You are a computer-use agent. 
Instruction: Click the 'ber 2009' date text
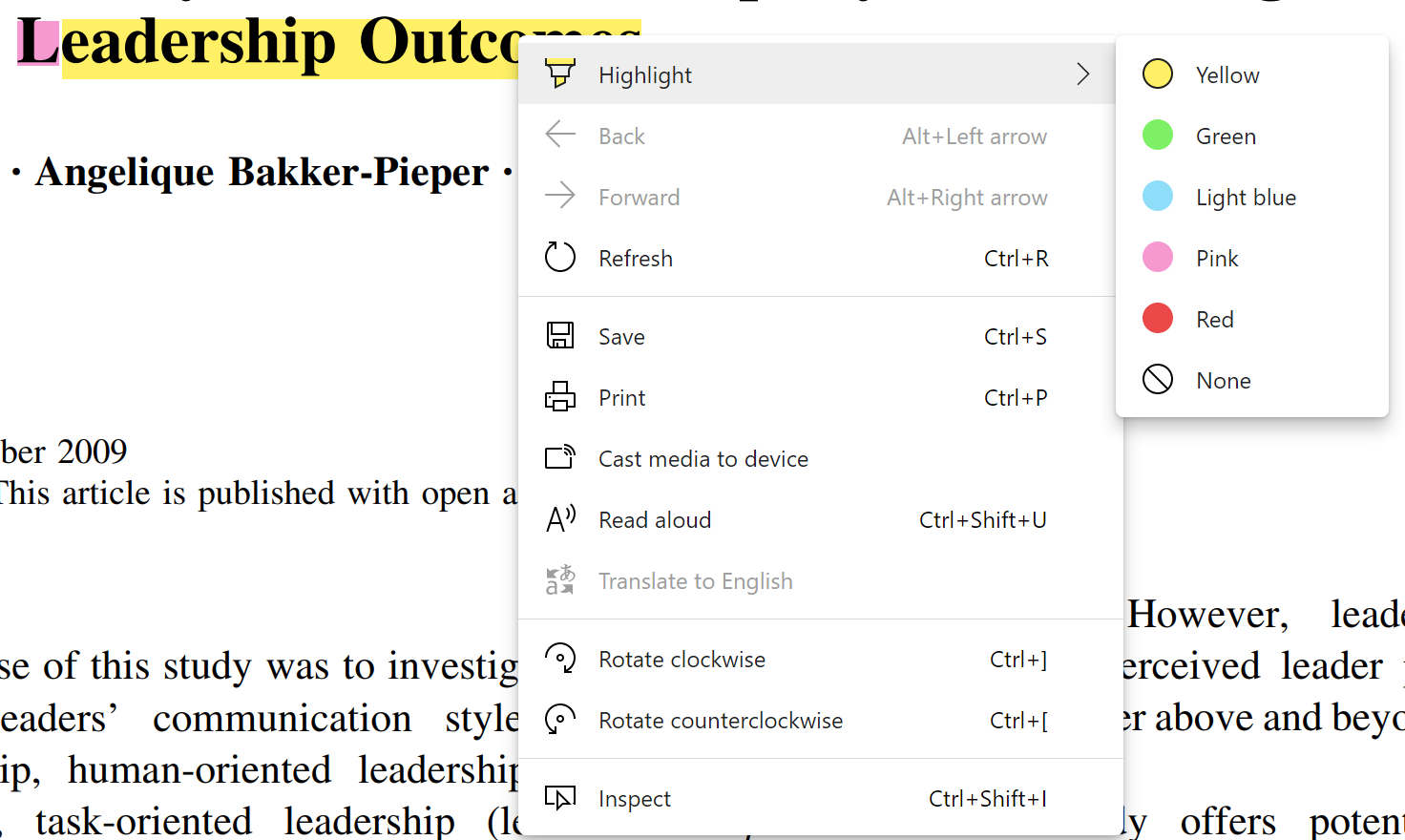pyautogui.click(x=64, y=451)
